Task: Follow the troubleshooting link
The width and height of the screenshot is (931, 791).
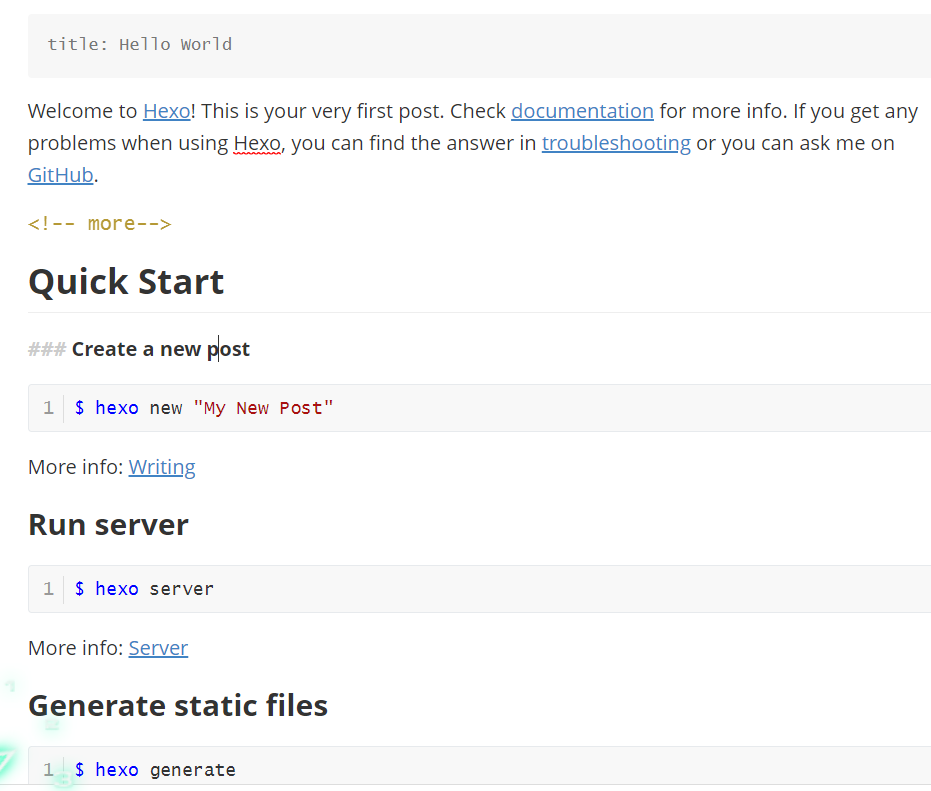Action: [x=616, y=143]
